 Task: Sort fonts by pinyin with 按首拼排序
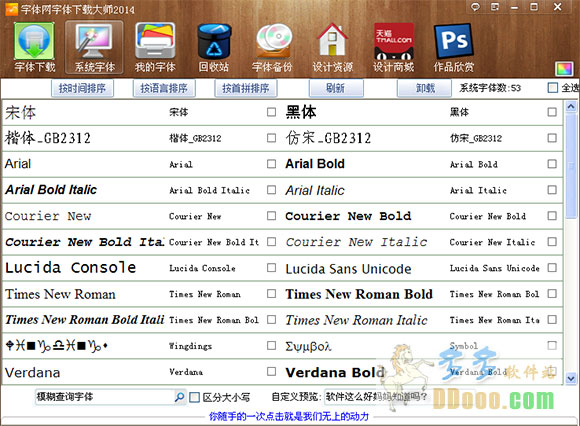(246, 88)
